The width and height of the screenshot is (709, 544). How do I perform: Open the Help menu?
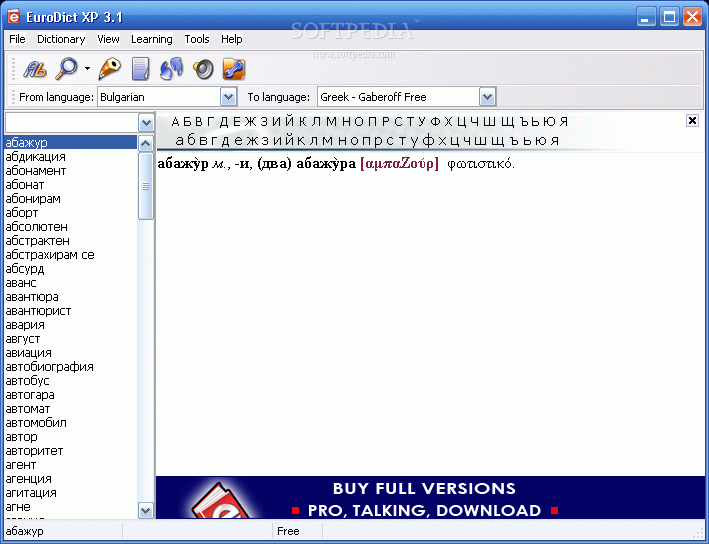[x=232, y=39]
